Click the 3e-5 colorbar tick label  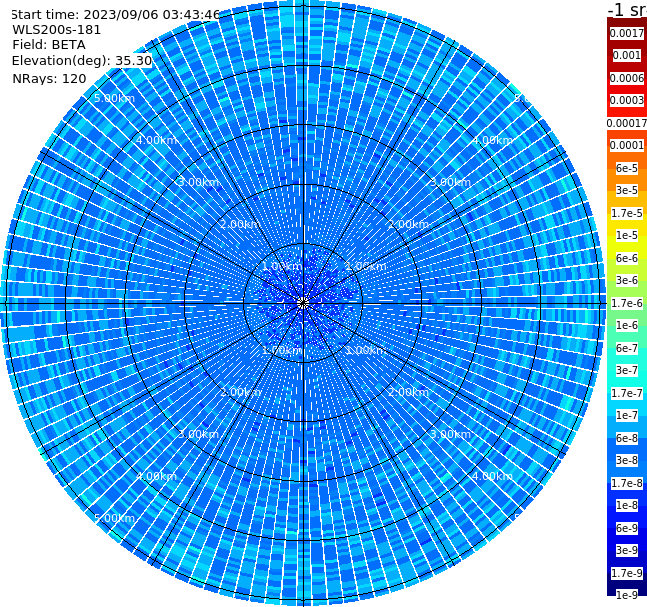pyautogui.click(x=626, y=190)
